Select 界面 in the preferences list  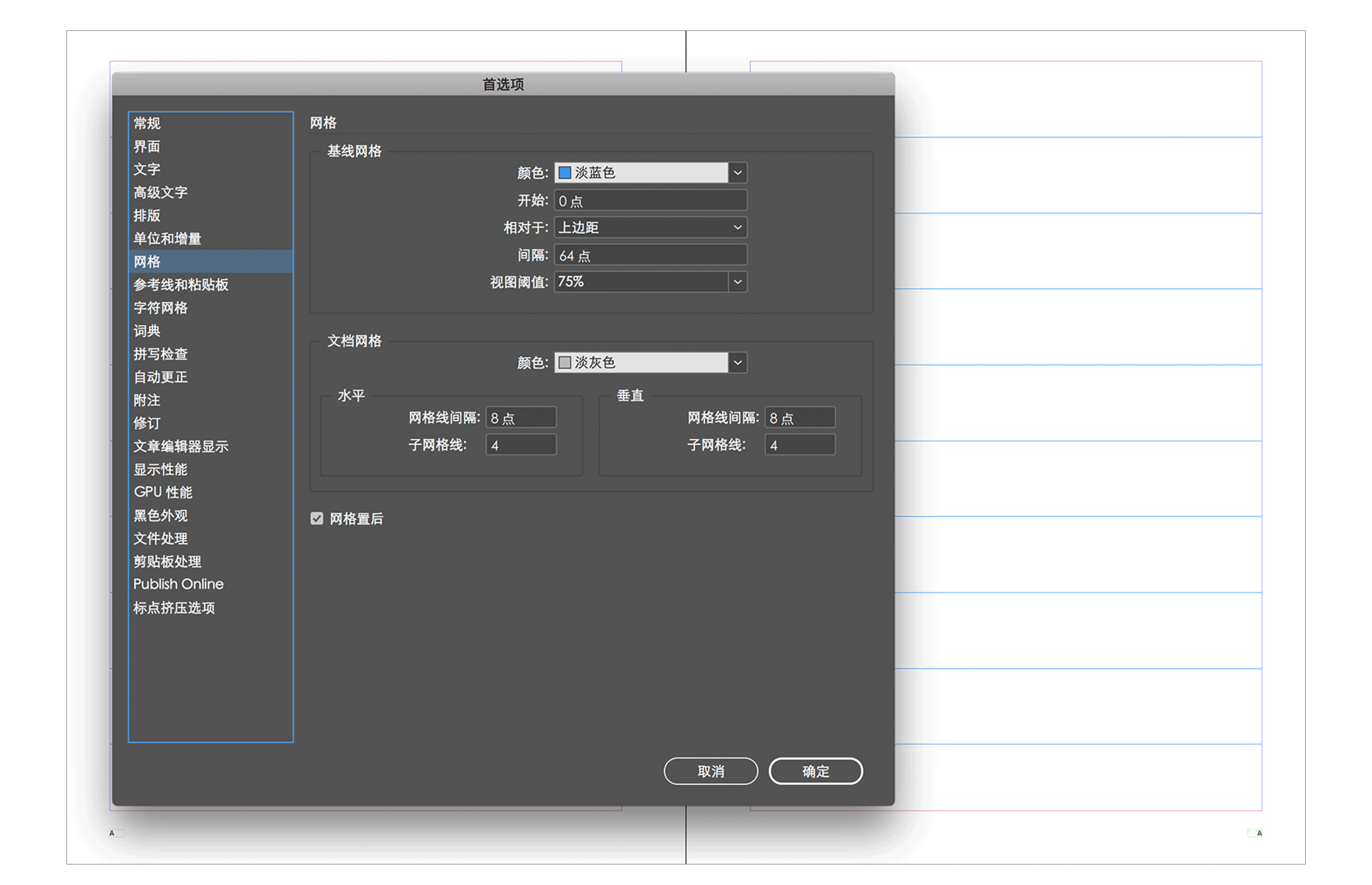pos(147,147)
